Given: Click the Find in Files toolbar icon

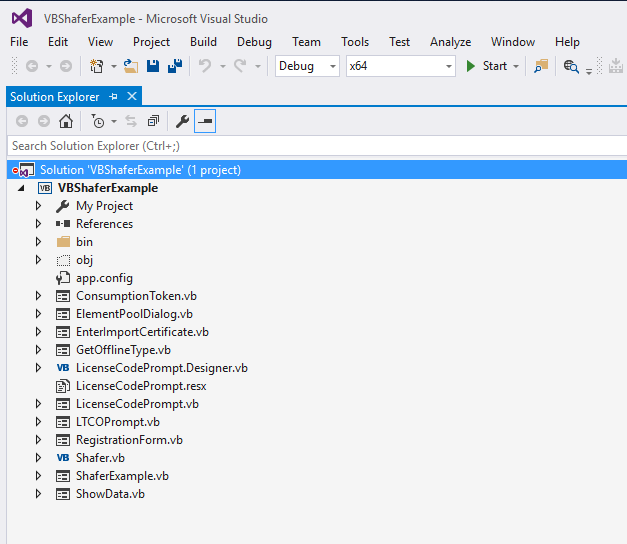Looking at the screenshot, I should [541, 66].
